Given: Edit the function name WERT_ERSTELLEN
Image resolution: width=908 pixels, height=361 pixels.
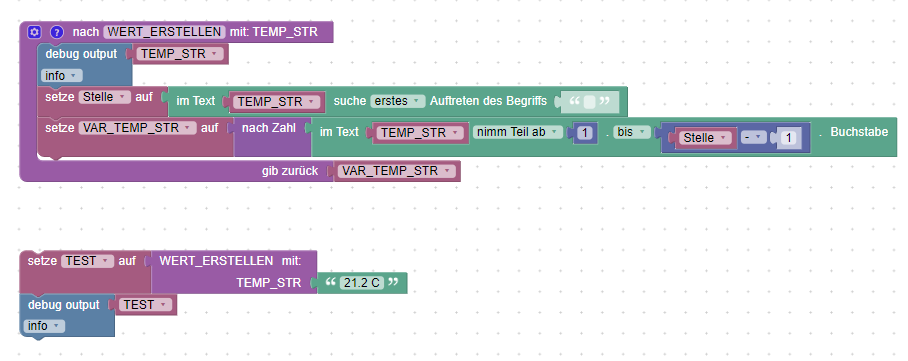Looking at the screenshot, I should (x=164, y=32).
